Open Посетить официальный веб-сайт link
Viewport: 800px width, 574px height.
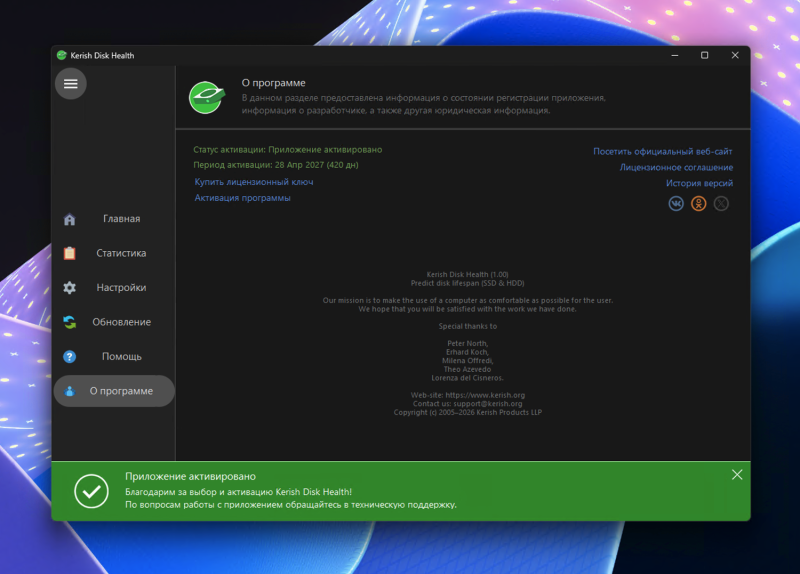click(662, 152)
